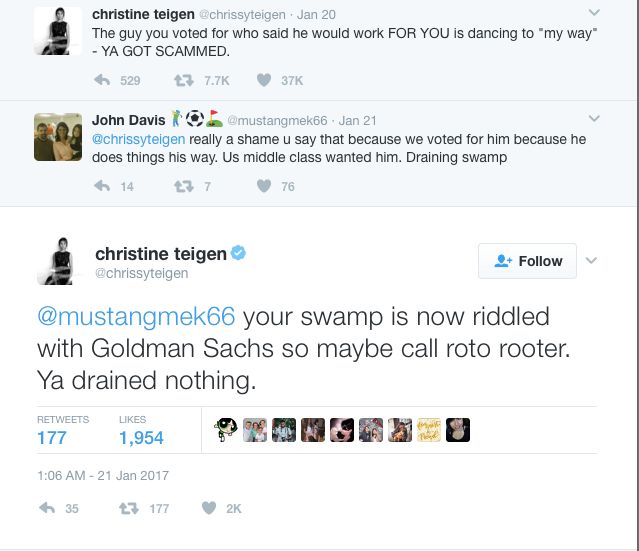Open the 1:06 AM - 21 Jan 2017 timestamp
The image size is (639, 551).
(x=103, y=475)
